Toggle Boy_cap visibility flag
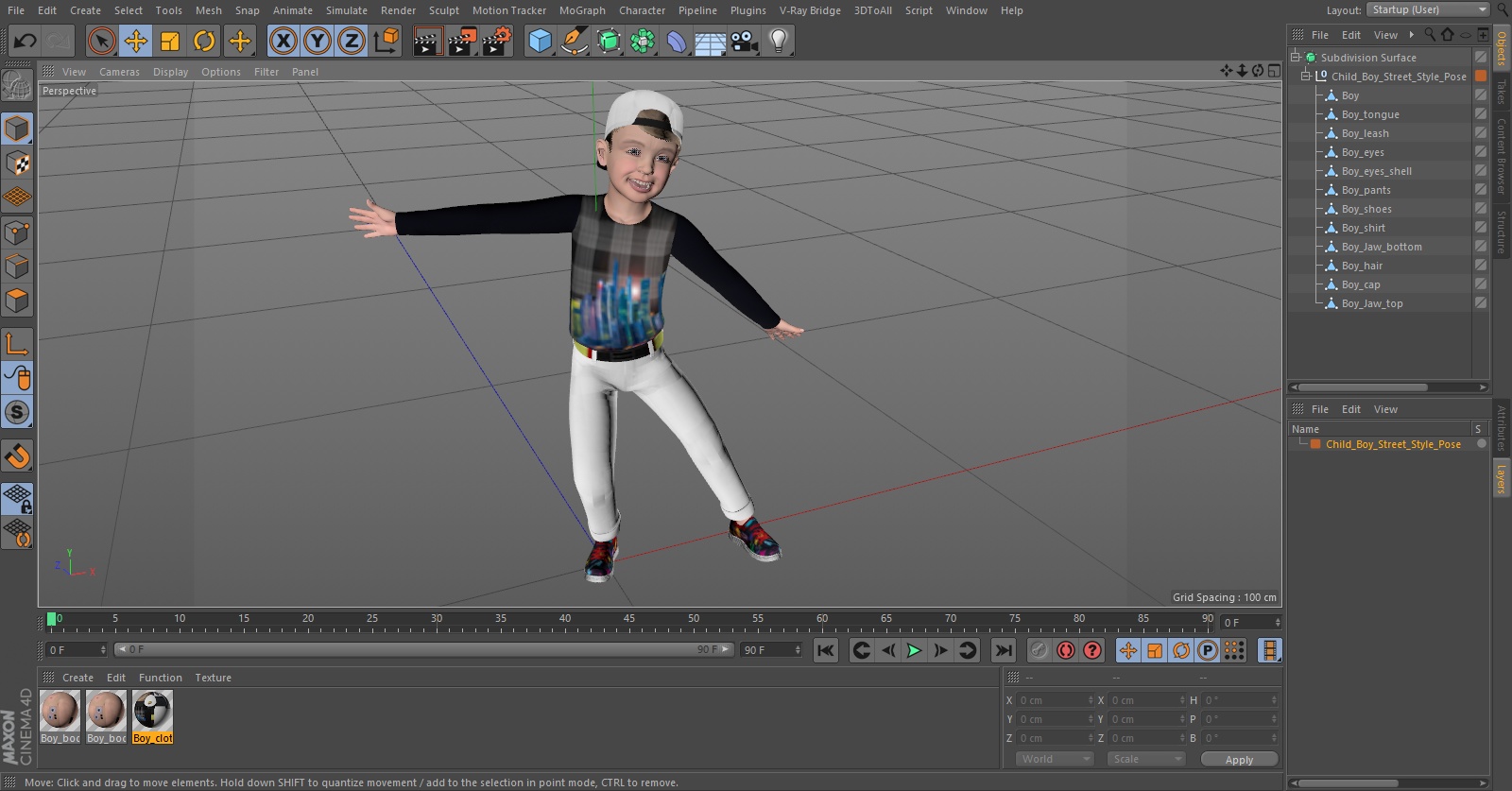 tap(1481, 284)
